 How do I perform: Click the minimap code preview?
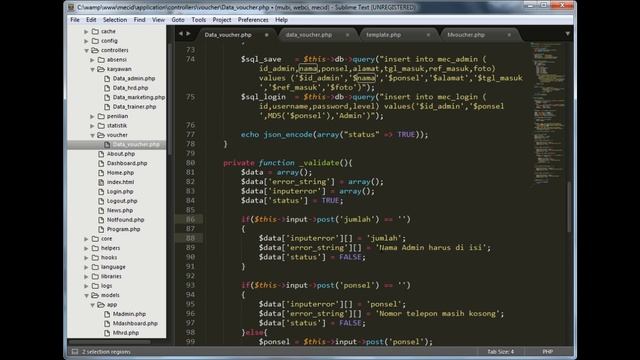548,114
